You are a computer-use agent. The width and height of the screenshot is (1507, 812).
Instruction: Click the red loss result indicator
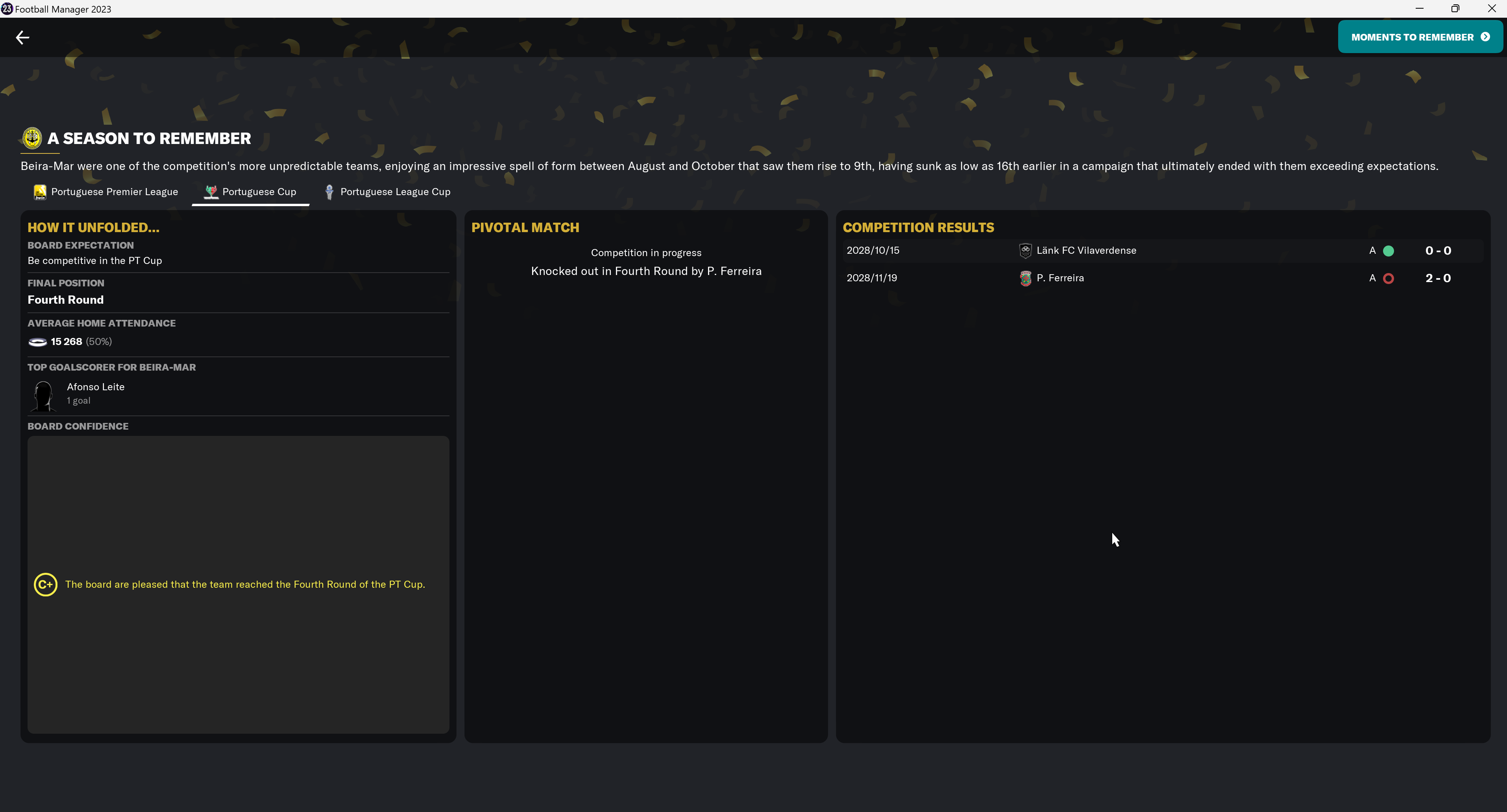point(1388,278)
